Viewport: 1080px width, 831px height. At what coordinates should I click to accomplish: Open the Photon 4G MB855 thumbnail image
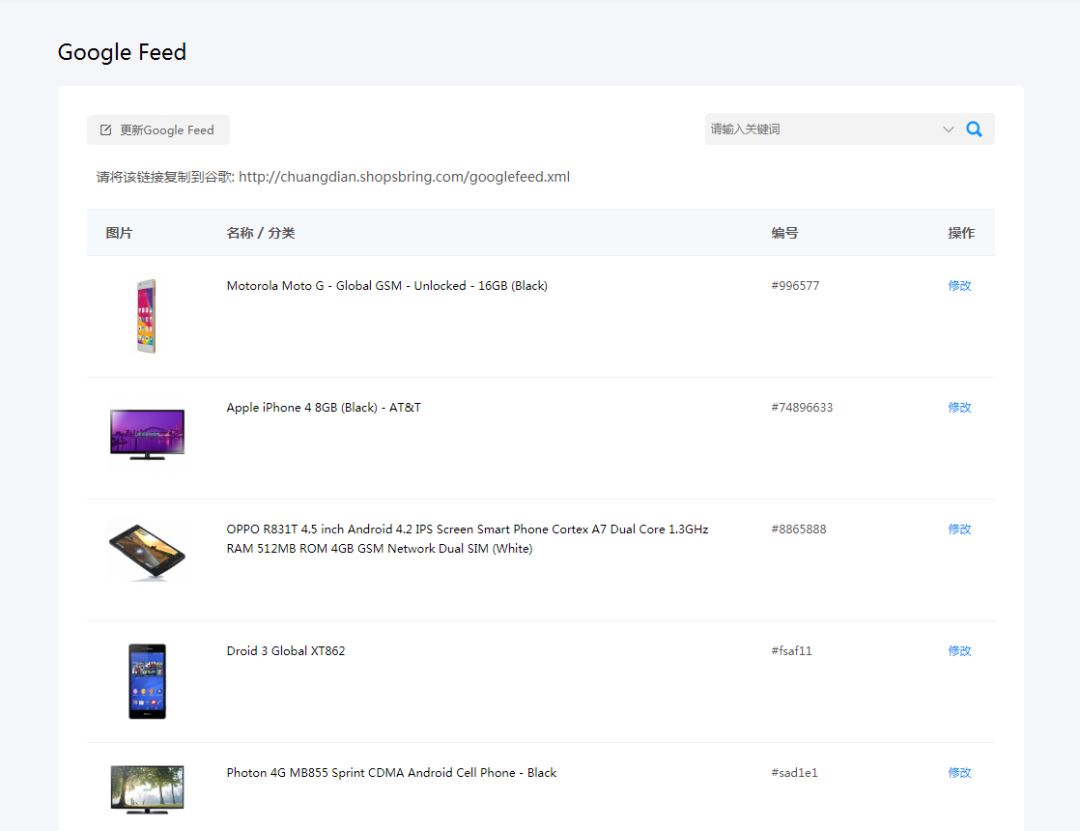pos(147,789)
